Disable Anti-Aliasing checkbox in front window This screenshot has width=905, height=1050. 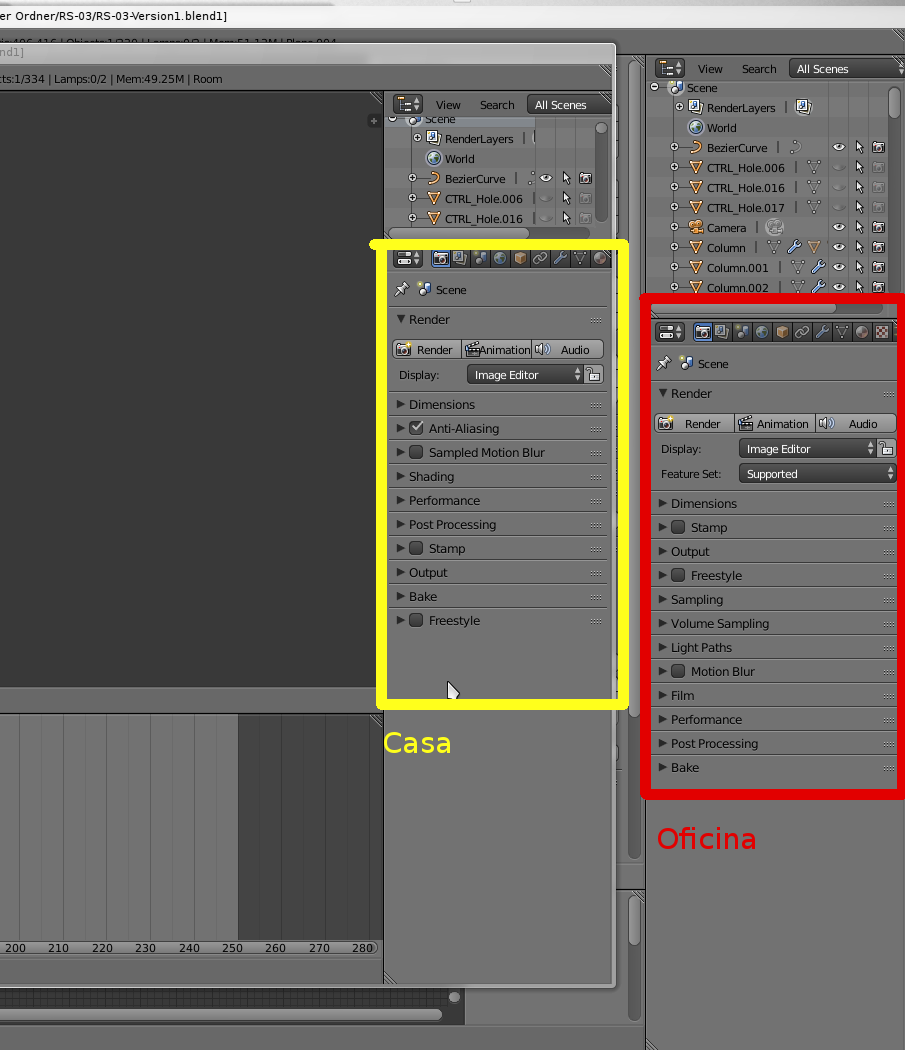point(416,428)
